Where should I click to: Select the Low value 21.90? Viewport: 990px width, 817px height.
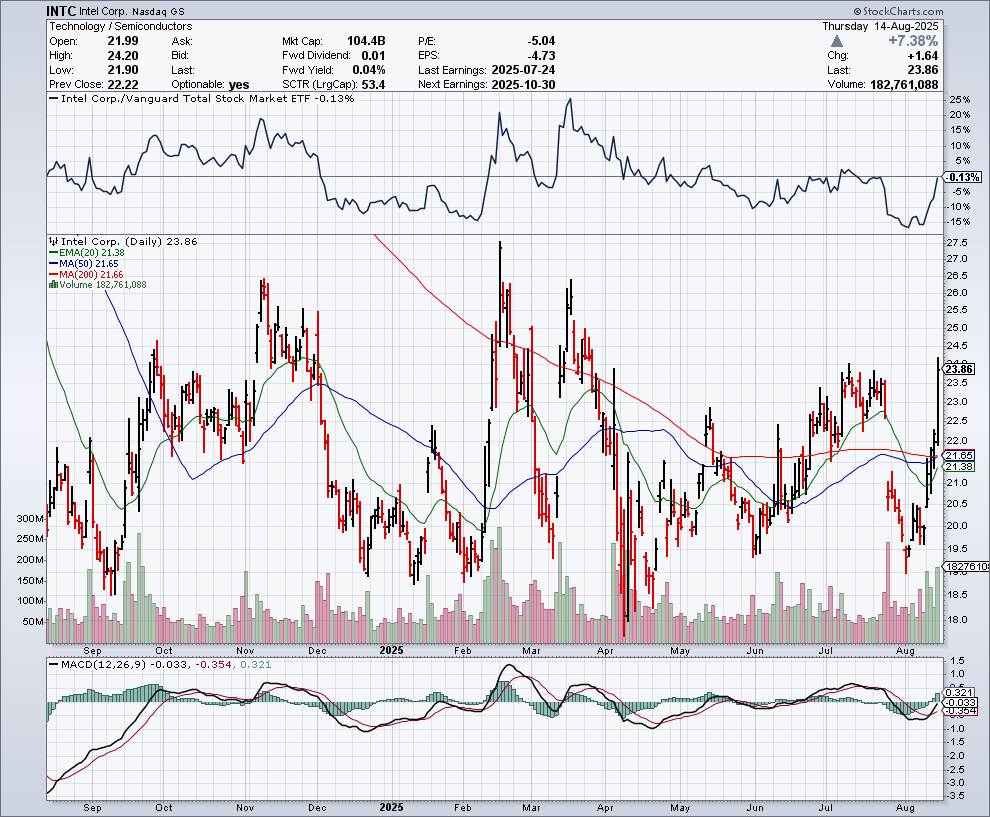pyautogui.click(x=122, y=70)
